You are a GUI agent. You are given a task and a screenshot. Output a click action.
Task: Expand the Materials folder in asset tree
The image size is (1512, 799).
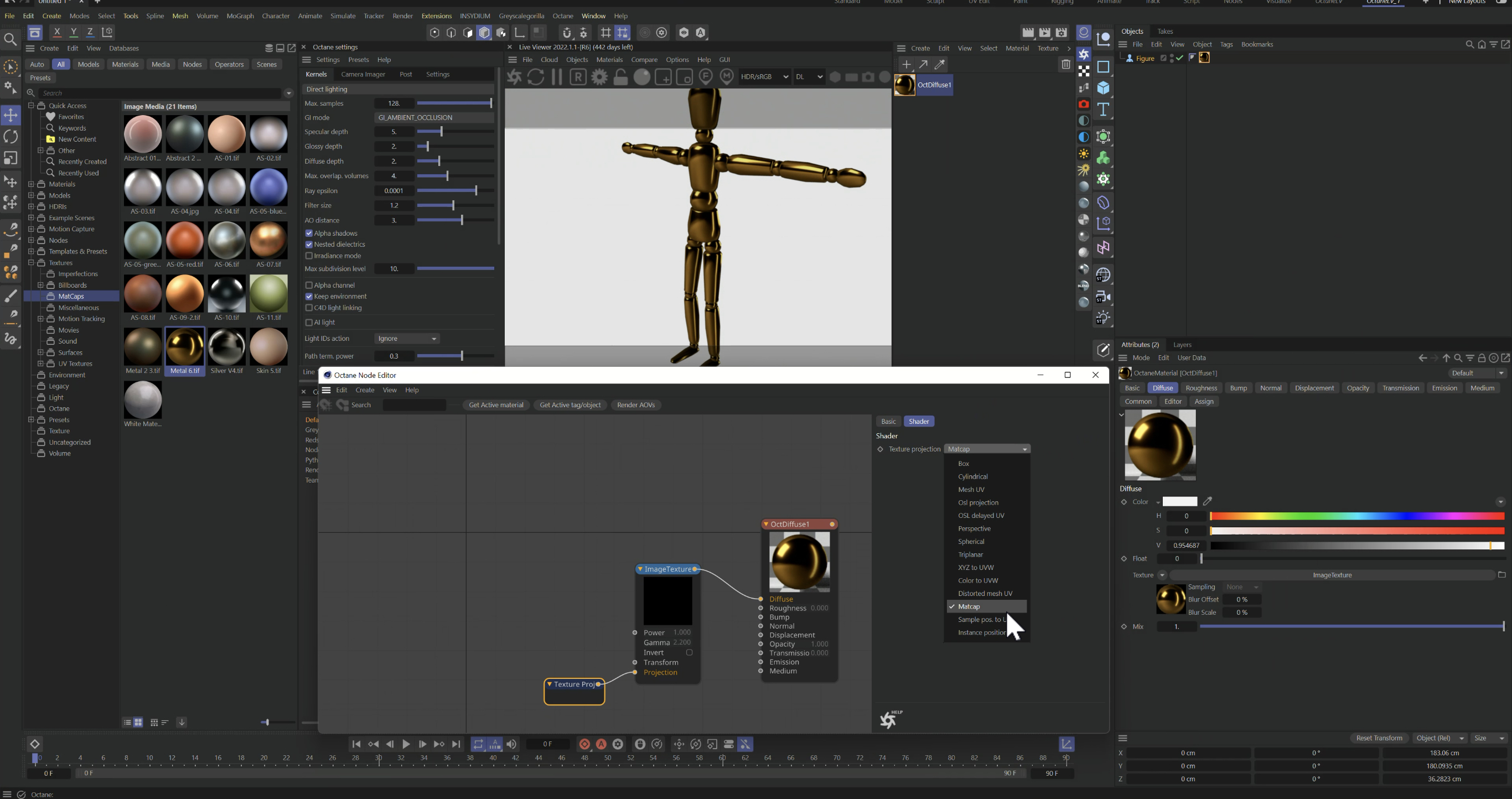(x=30, y=184)
